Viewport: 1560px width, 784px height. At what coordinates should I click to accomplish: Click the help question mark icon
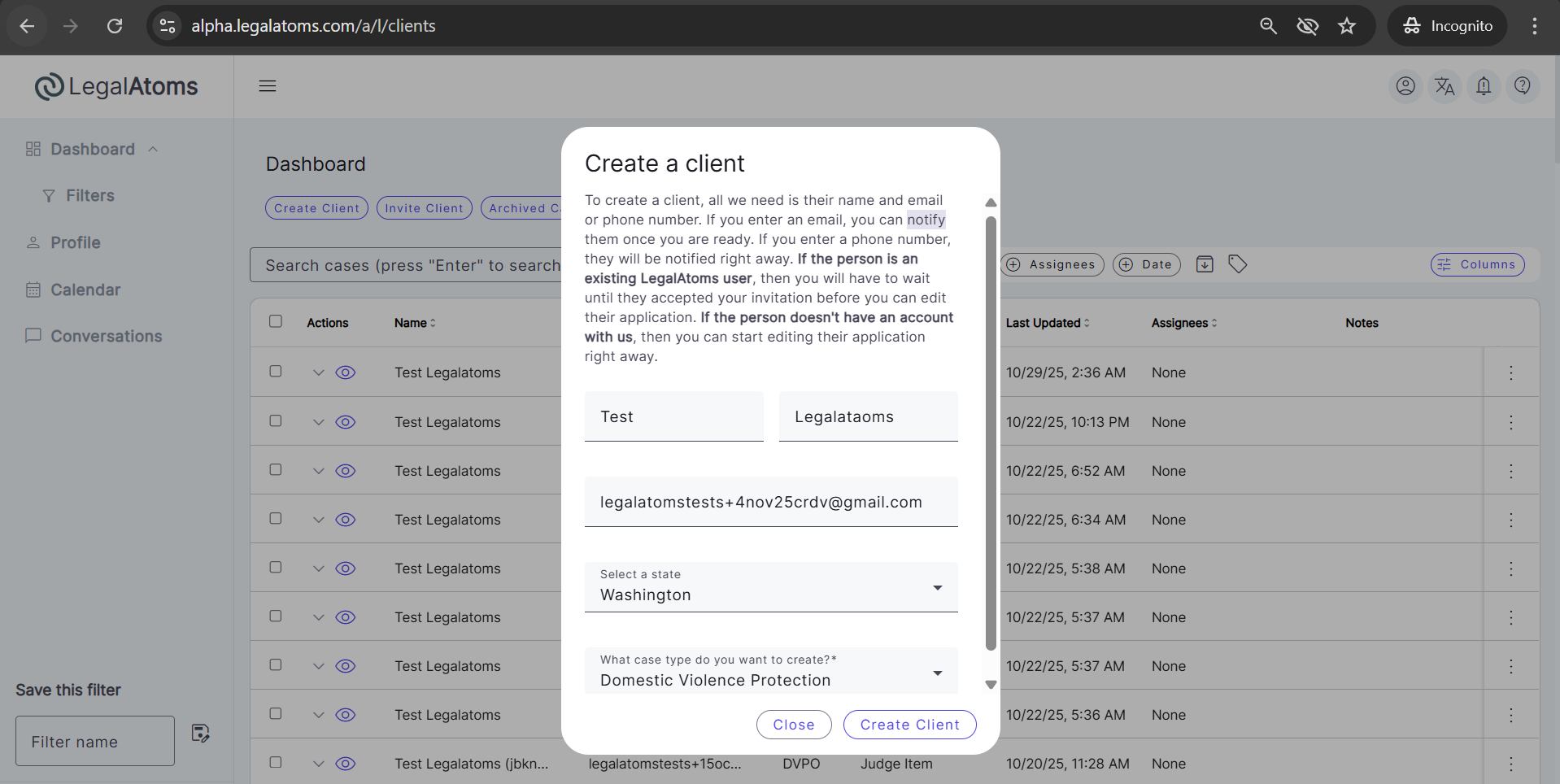click(1522, 86)
